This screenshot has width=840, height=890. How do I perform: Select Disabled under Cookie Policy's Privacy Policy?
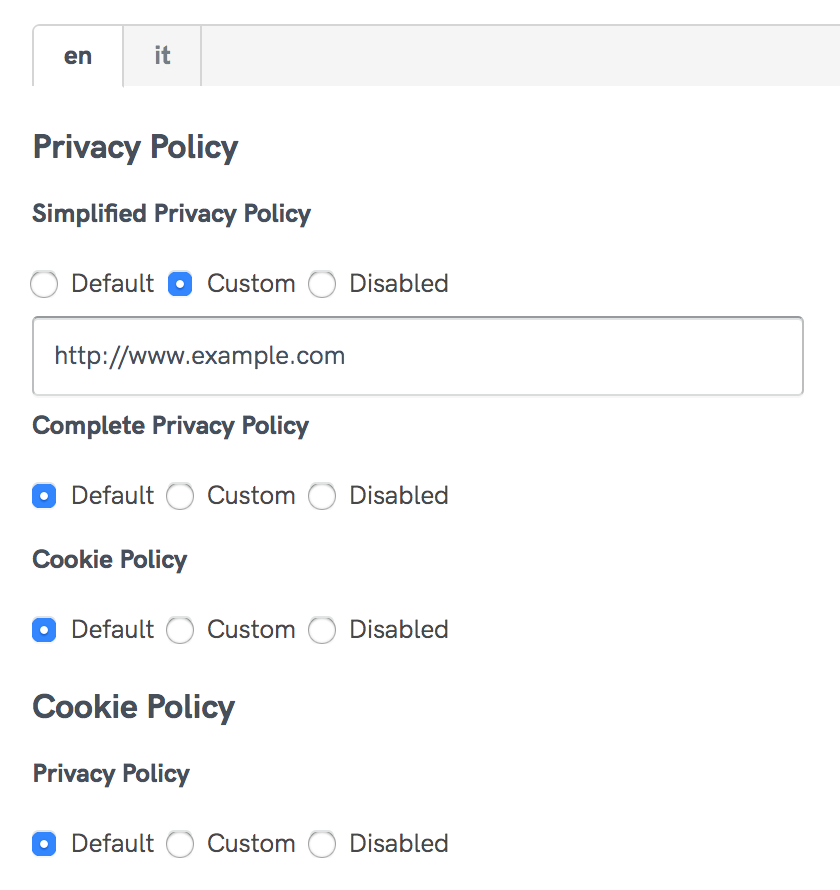322,843
